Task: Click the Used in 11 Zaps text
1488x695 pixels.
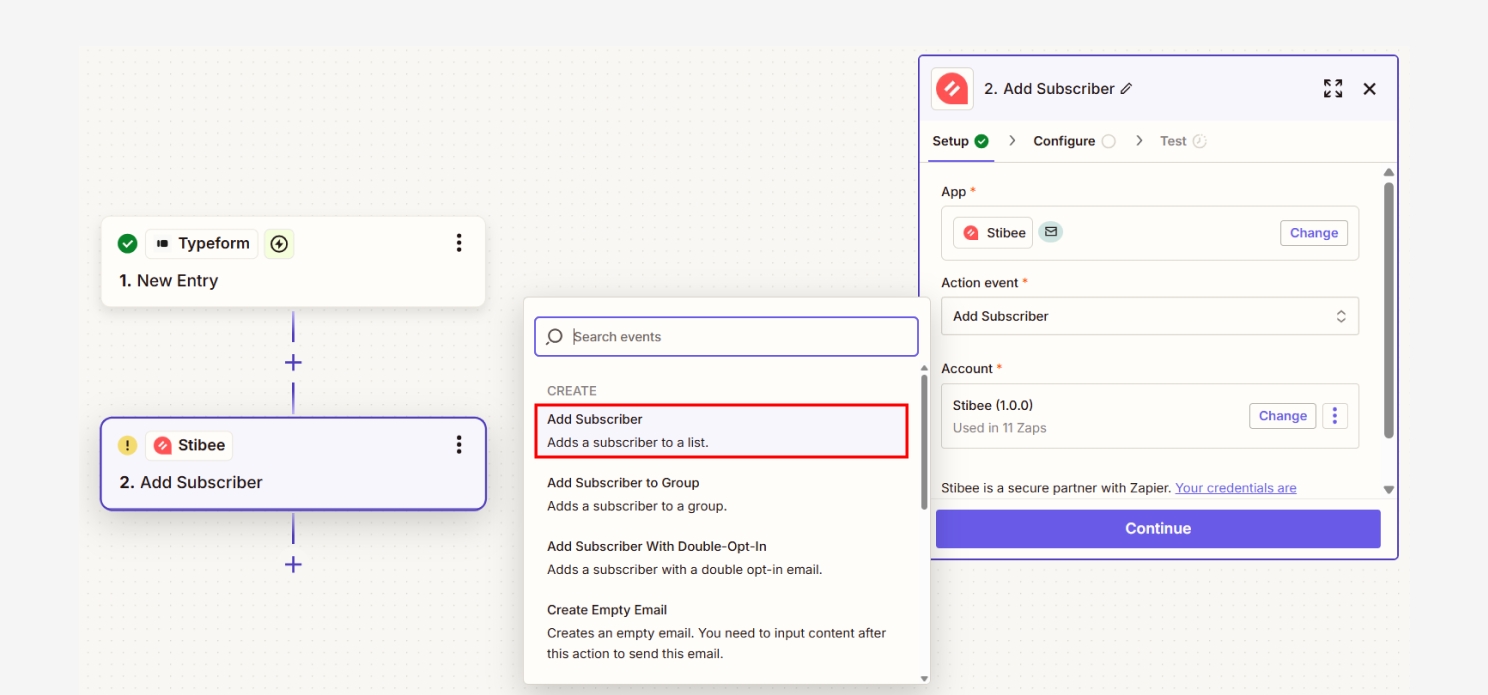Action: [x=1000, y=428]
